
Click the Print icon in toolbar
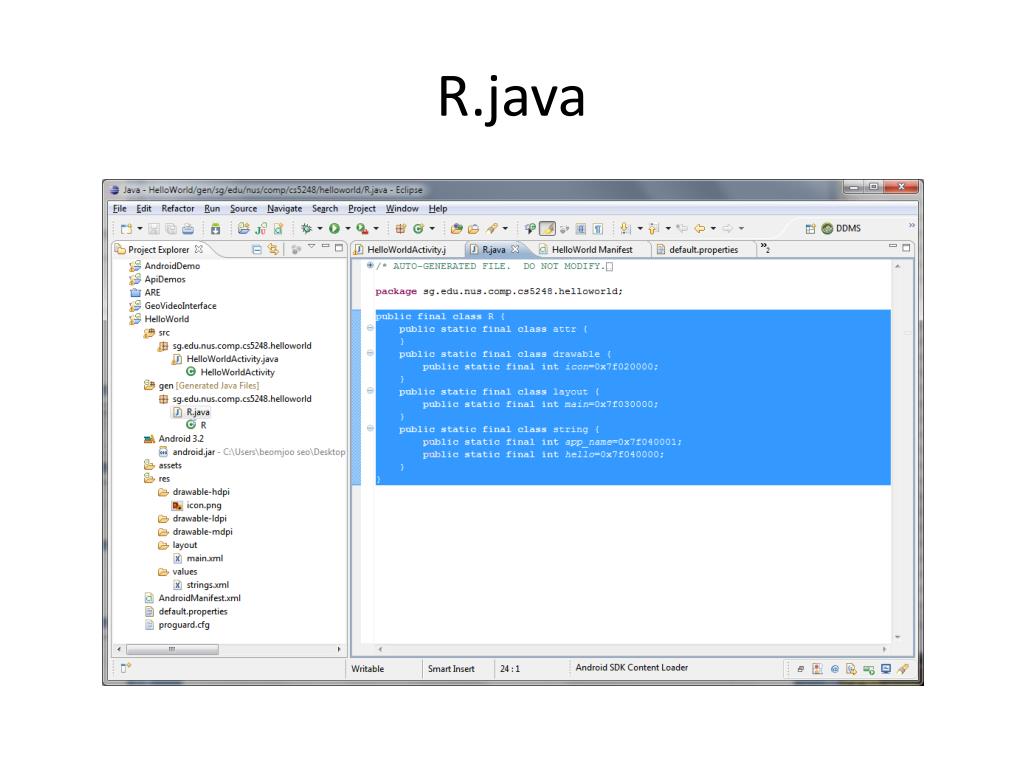pyautogui.click(x=188, y=228)
